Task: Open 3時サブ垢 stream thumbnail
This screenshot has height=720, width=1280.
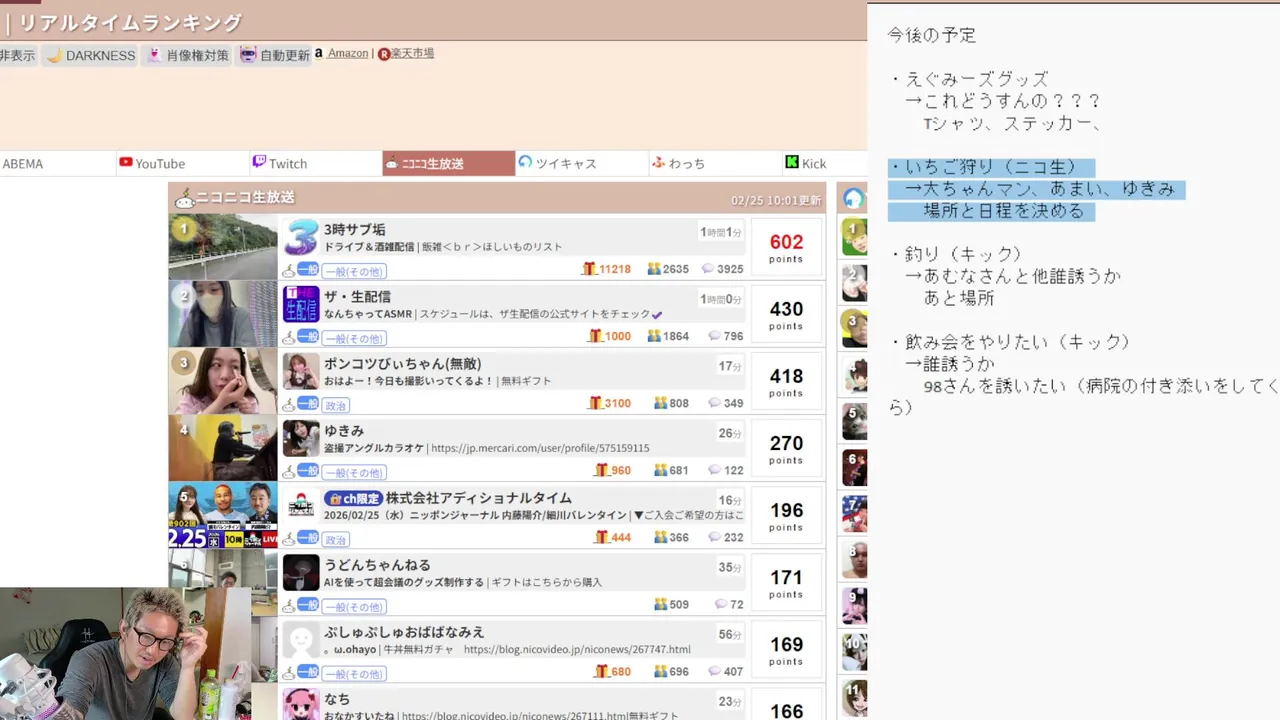Action: click(223, 247)
